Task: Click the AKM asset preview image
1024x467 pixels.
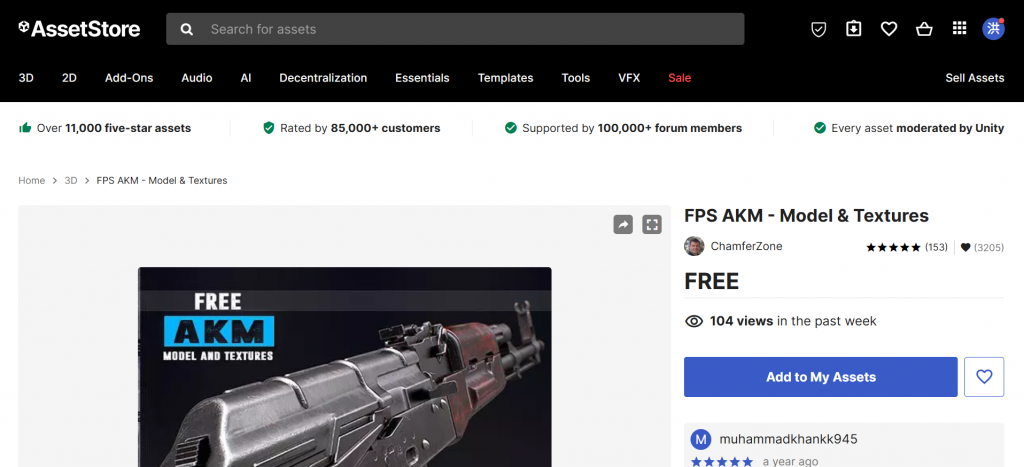Action: tap(345, 367)
